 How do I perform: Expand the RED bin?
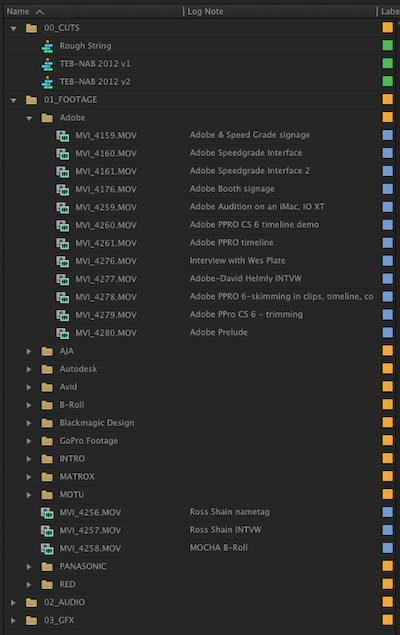[x=29, y=584]
